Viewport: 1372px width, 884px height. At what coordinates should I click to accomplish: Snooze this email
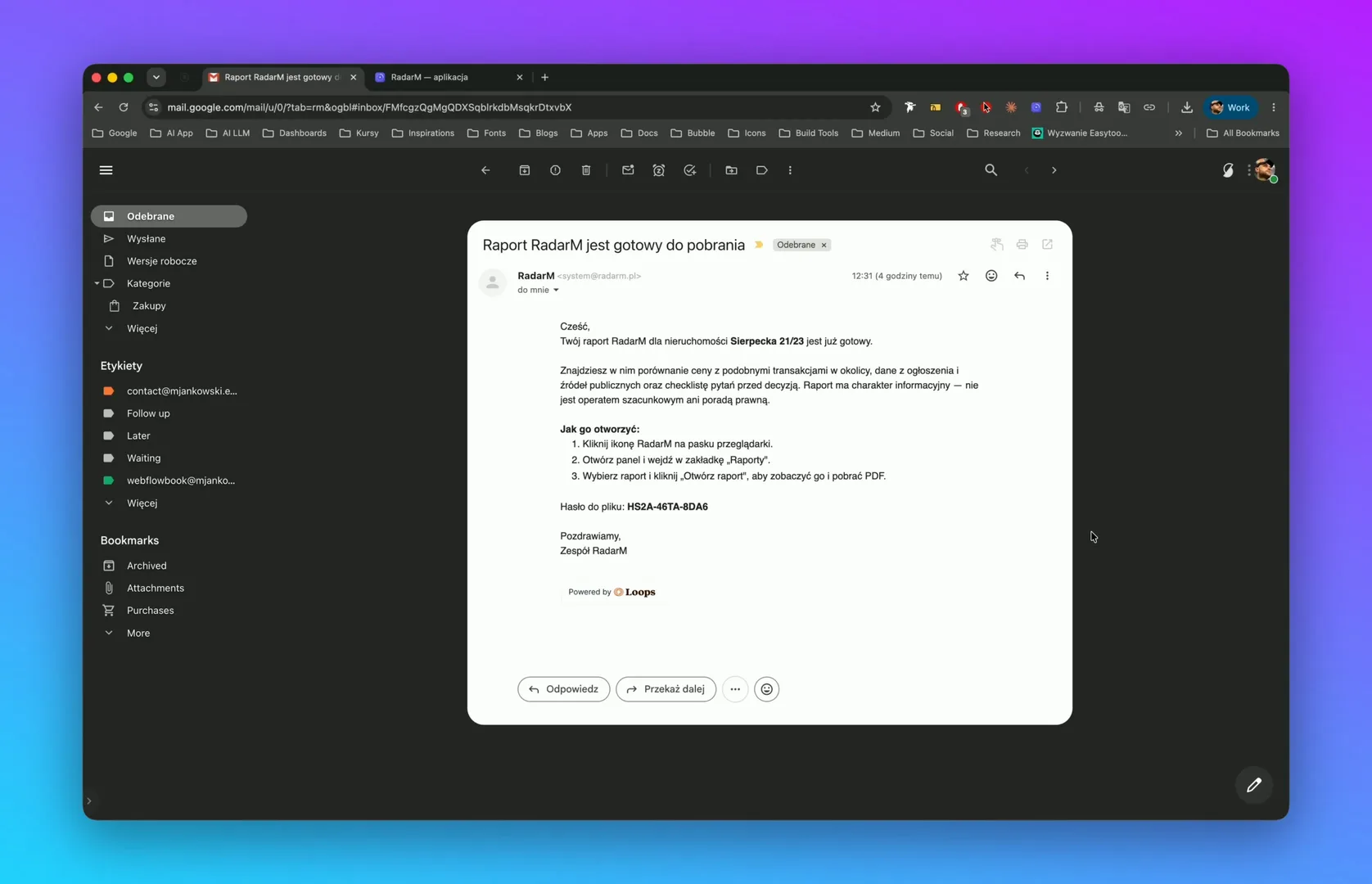pyautogui.click(x=659, y=170)
